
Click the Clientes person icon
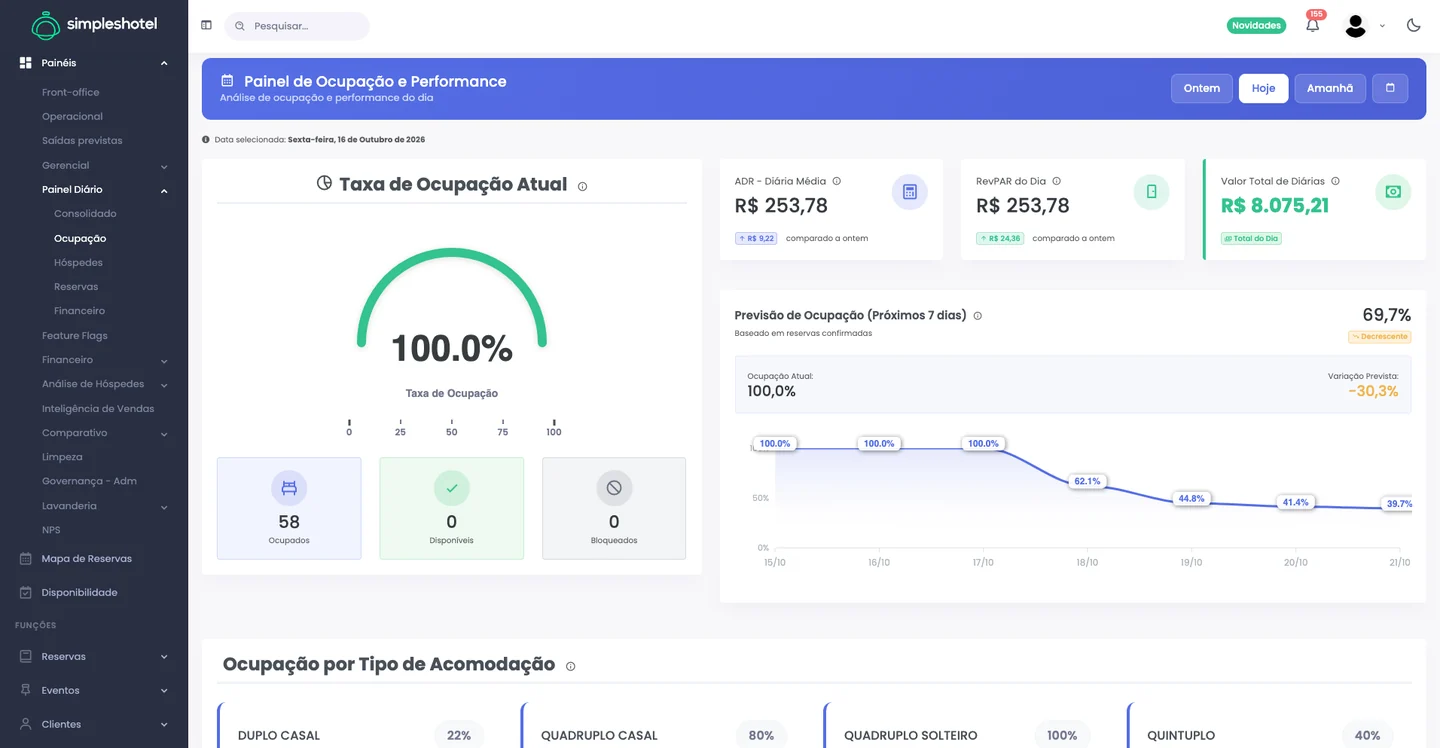coord(26,724)
